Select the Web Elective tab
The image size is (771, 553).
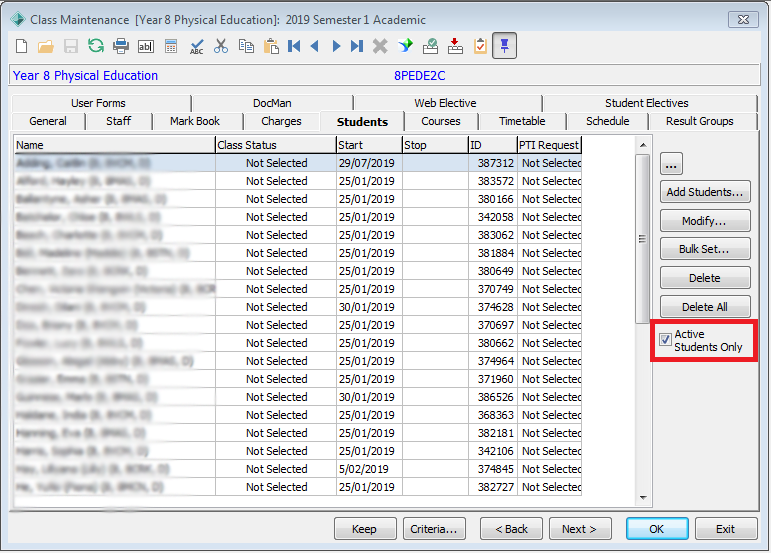pyautogui.click(x=445, y=103)
